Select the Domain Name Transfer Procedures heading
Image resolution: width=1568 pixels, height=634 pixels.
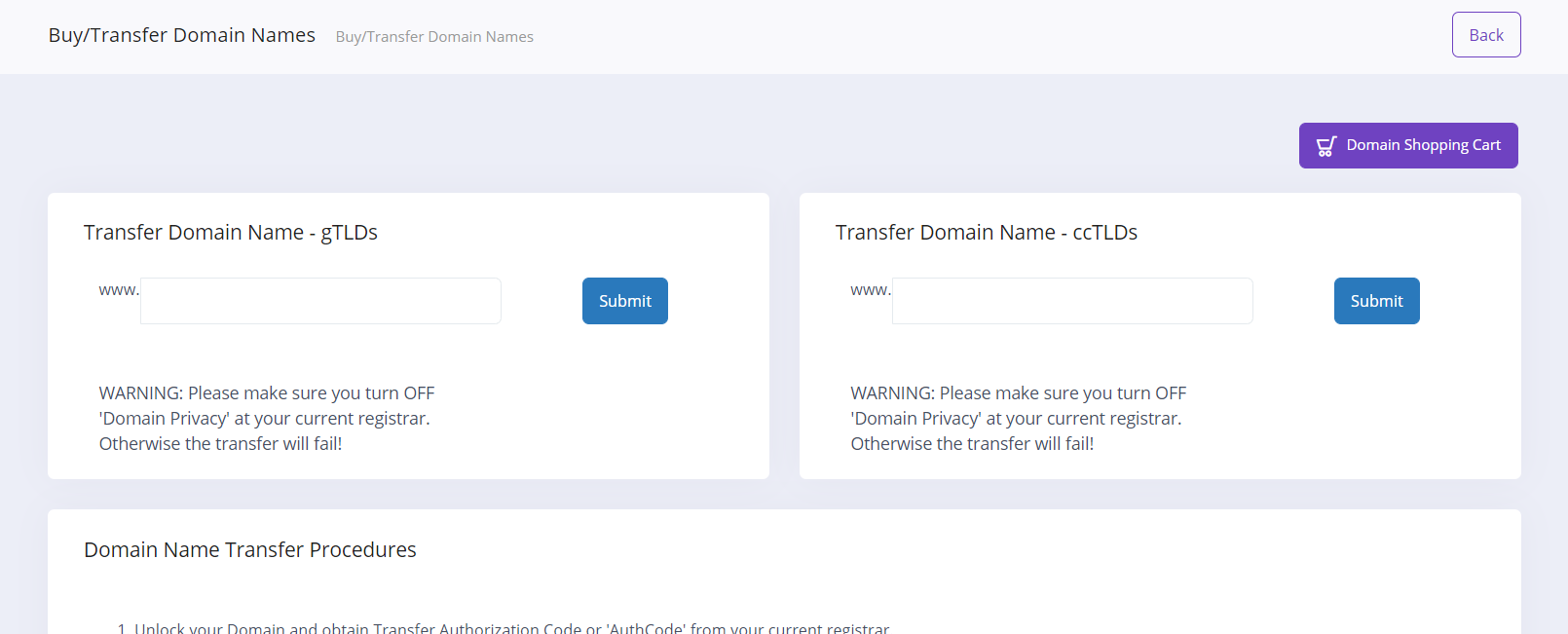pos(250,550)
